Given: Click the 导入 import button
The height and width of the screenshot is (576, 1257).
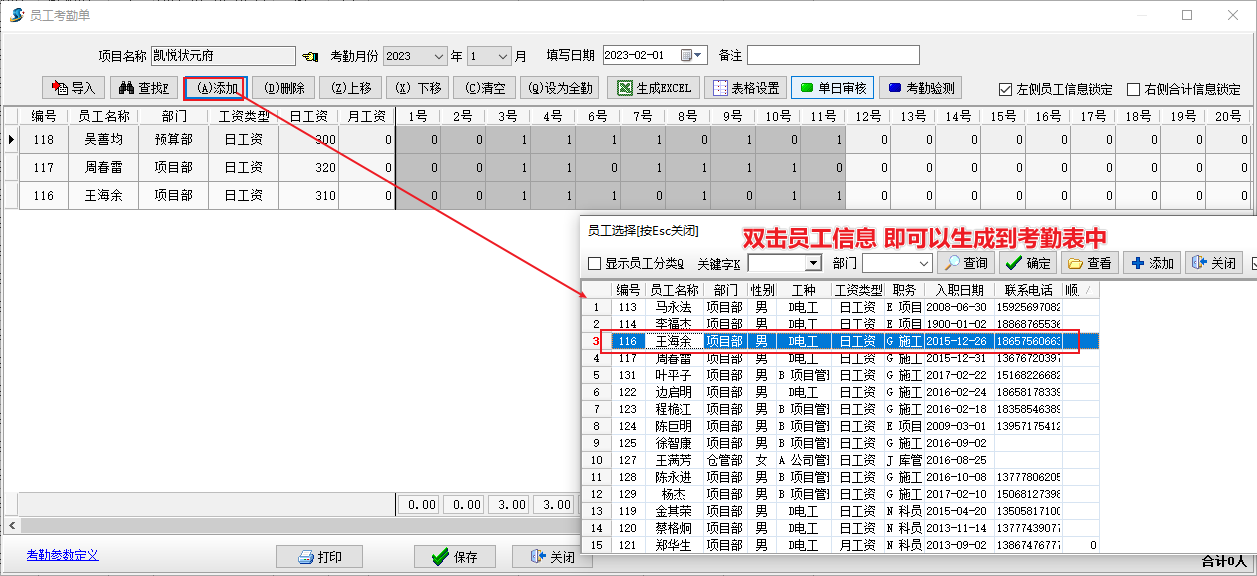Looking at the screenshot, I should point(73,88).
